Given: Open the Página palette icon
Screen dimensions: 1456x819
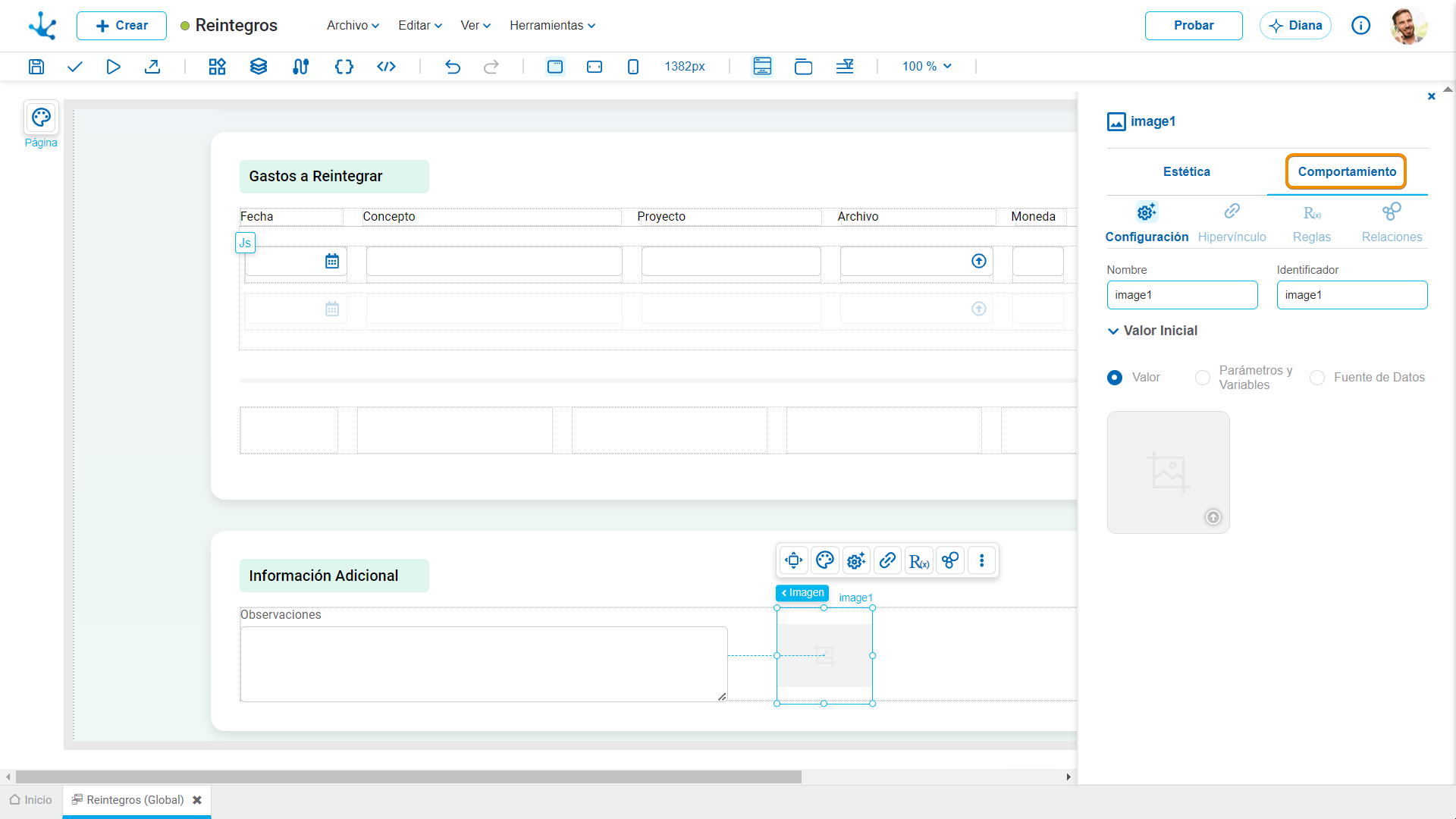Looking at the screenshot, I should coord(41,118).
